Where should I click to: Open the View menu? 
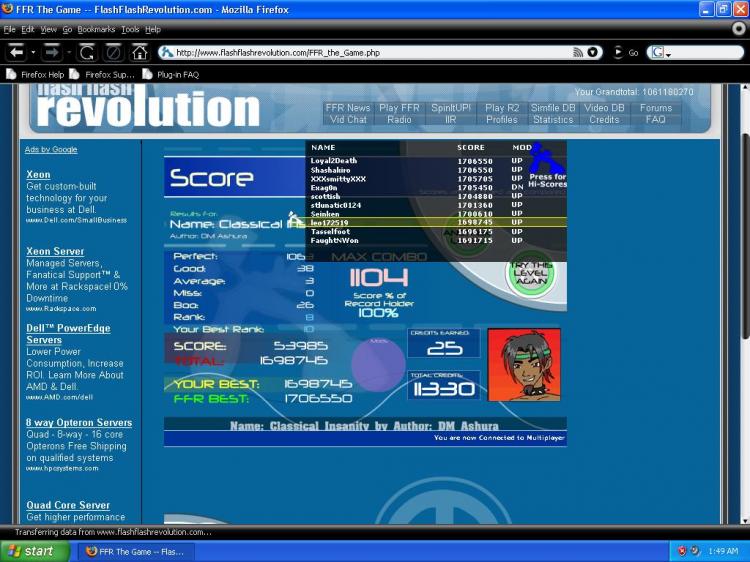(48, 30)
